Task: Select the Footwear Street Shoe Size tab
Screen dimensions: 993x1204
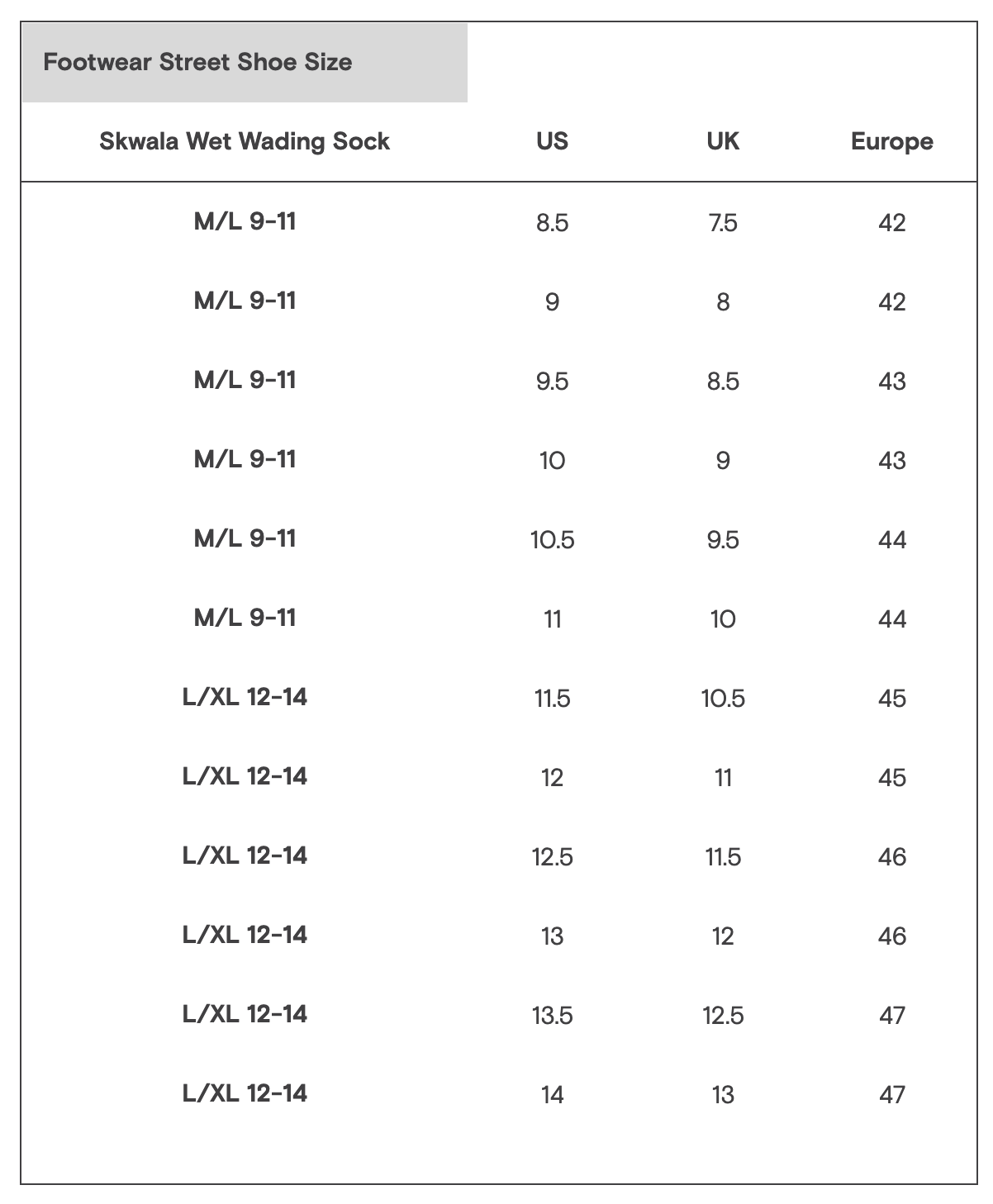Action: (245, 63)
